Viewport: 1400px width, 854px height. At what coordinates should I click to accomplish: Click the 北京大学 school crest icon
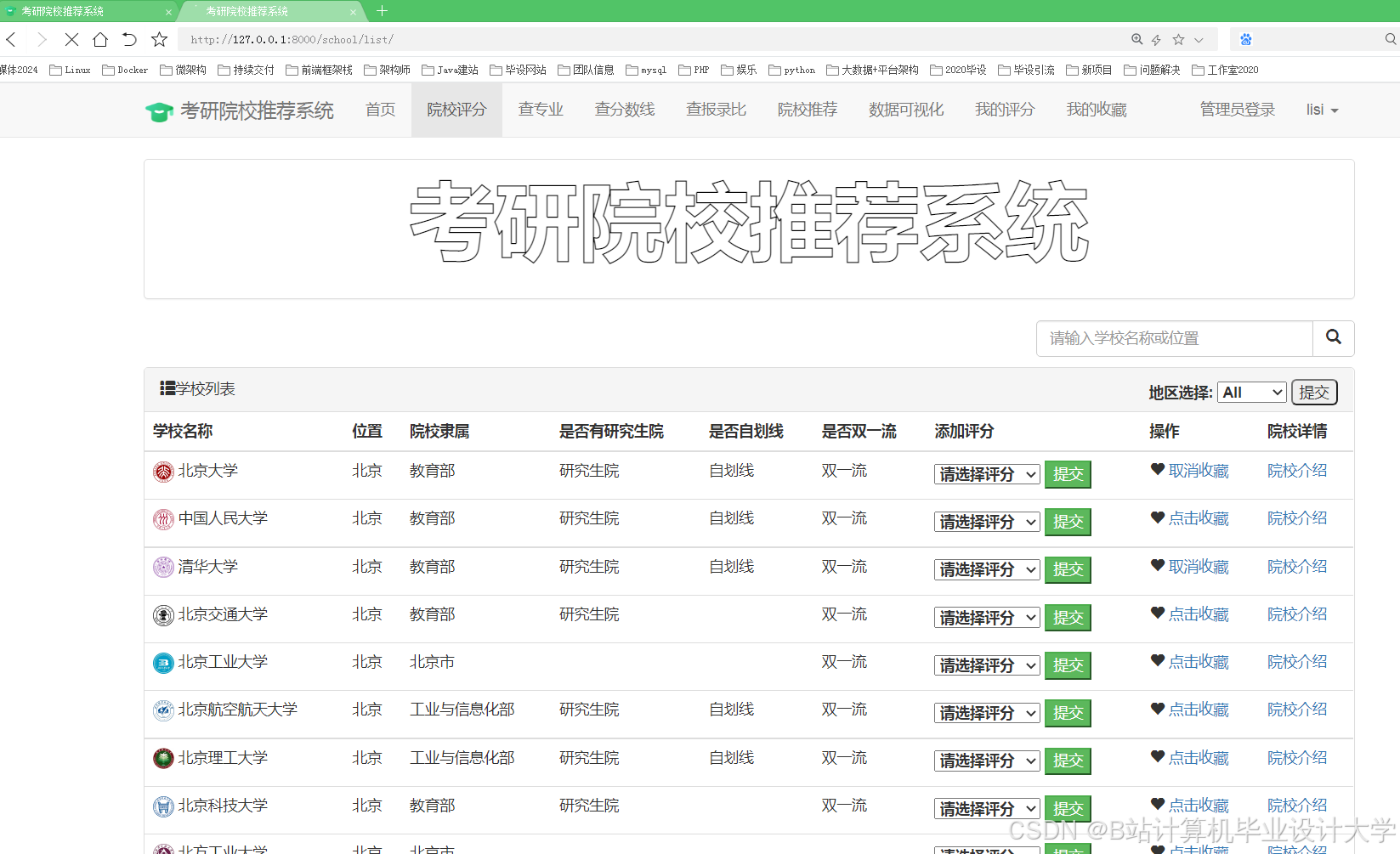pyautogui.click(x=163, y=469)
